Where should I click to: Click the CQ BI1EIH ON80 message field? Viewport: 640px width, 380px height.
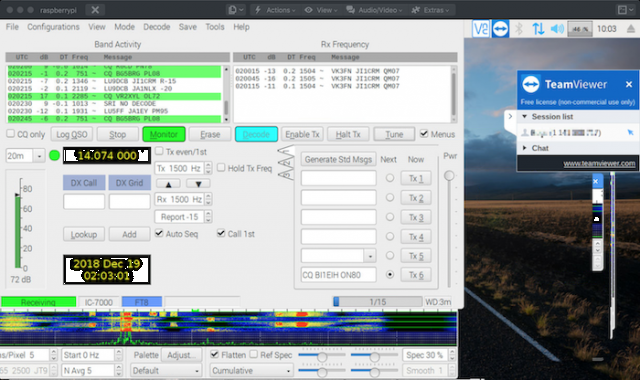(x=338, y=275)
